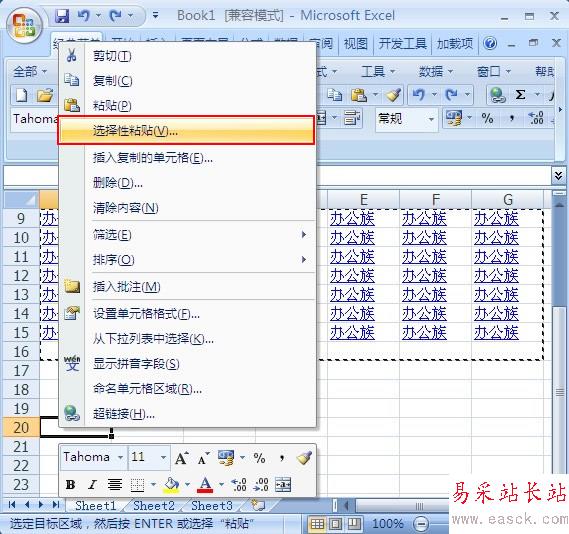Choose 选择性粘贴(V) from context menu

[186, 131]
